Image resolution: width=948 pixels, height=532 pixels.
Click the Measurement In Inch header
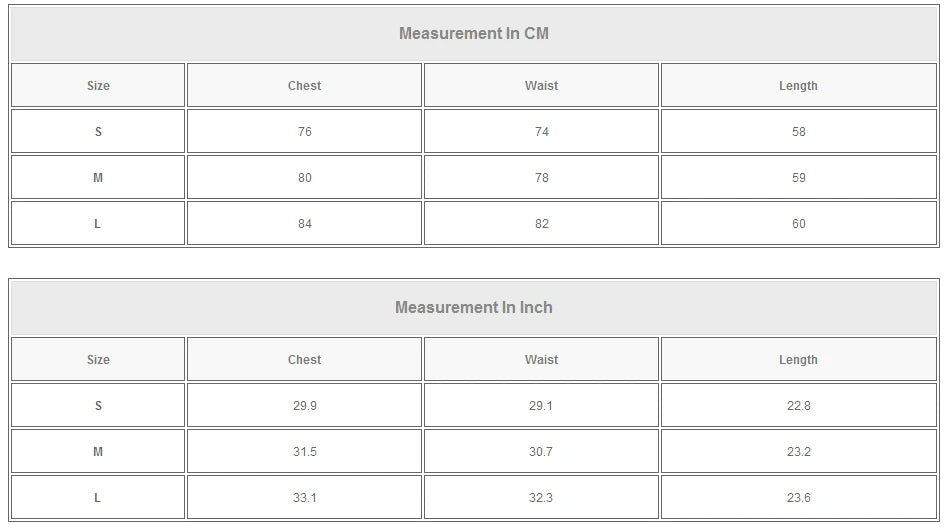click(x=473, y=307)
